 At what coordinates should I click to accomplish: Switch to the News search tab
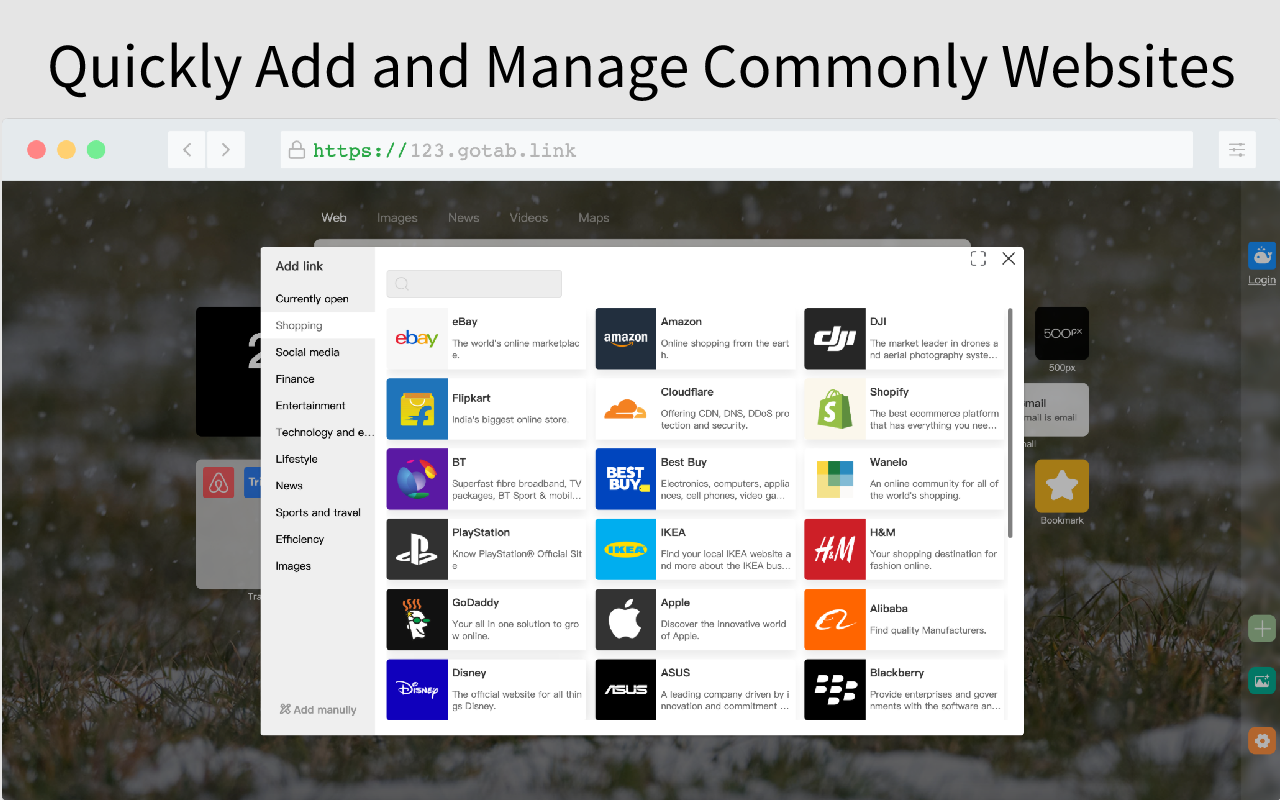point(463,217)
